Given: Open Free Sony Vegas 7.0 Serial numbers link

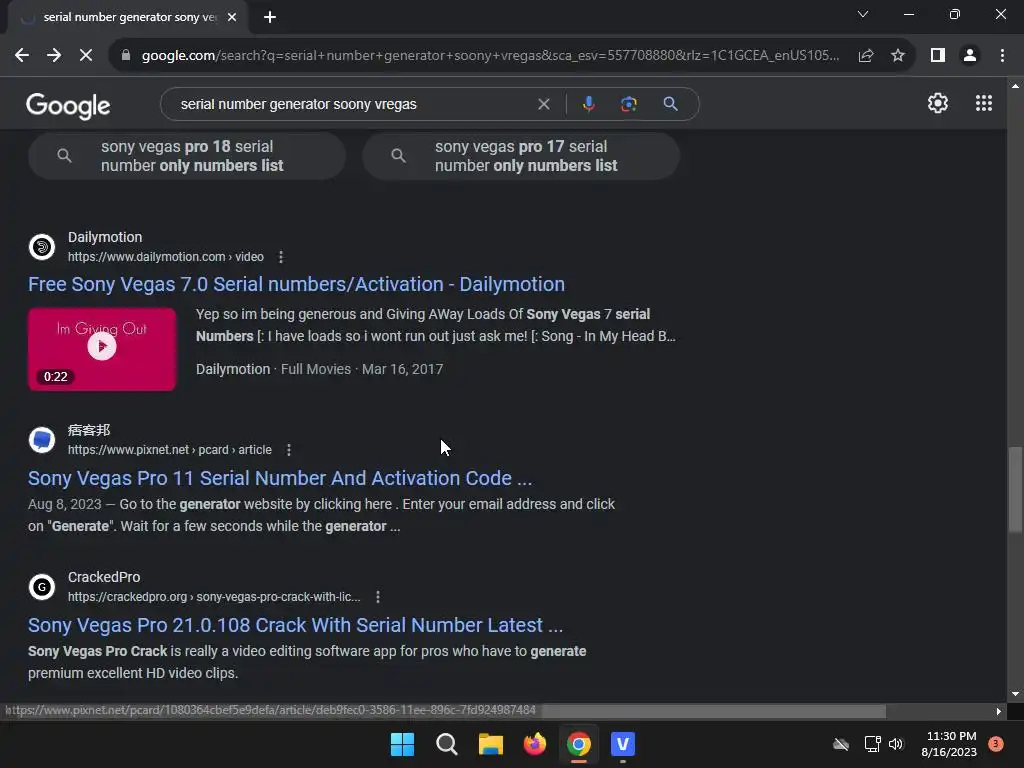Looking at the screenshot, I should coord(296,284).
